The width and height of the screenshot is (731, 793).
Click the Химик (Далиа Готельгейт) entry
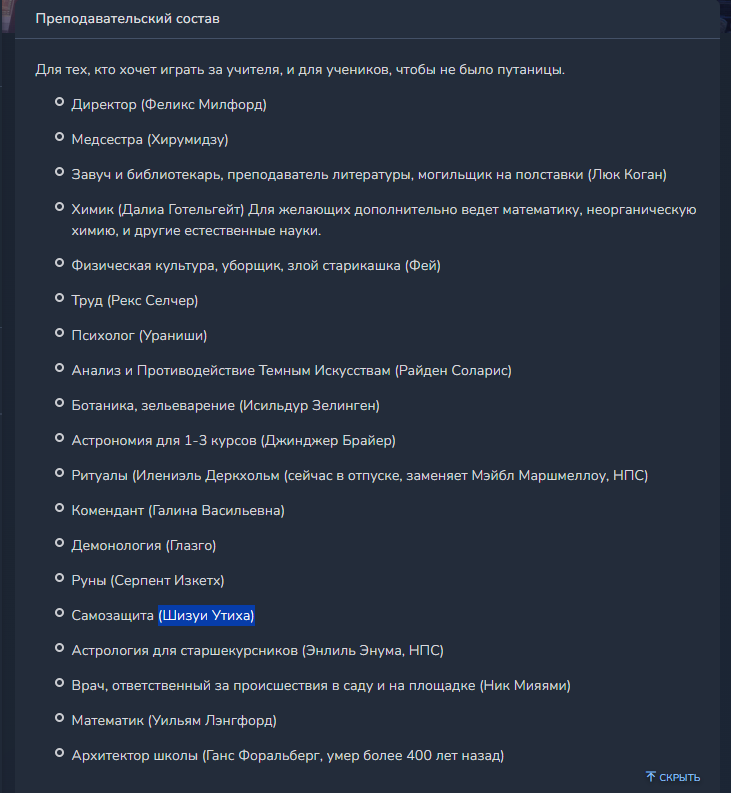384,220
